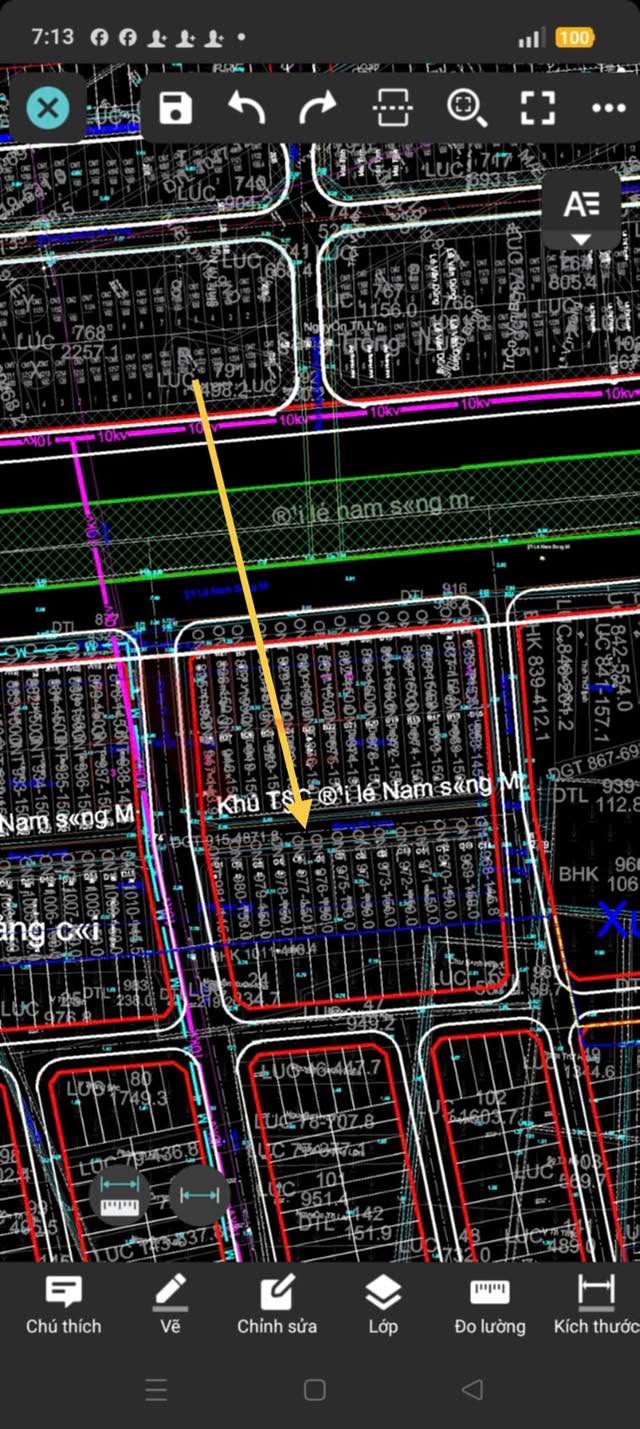Tap the Android home button

coord(315,1389)
